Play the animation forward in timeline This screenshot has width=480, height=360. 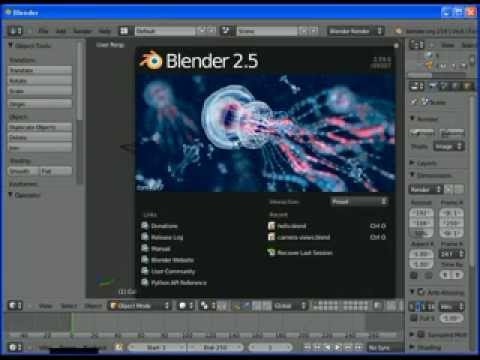point(338,347)
